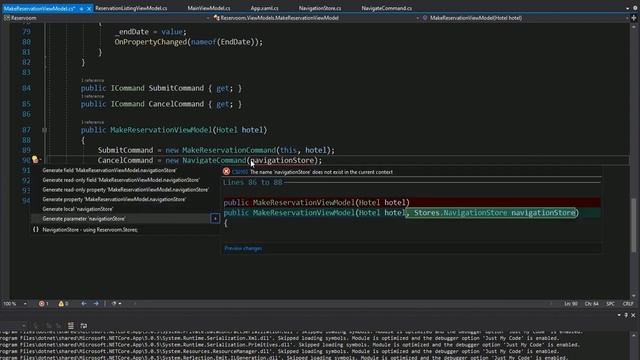Switch to the ReservationListingViewModel.cs tab
The image size is (640, 360).
pyautogui.click(x=131, y=8)
